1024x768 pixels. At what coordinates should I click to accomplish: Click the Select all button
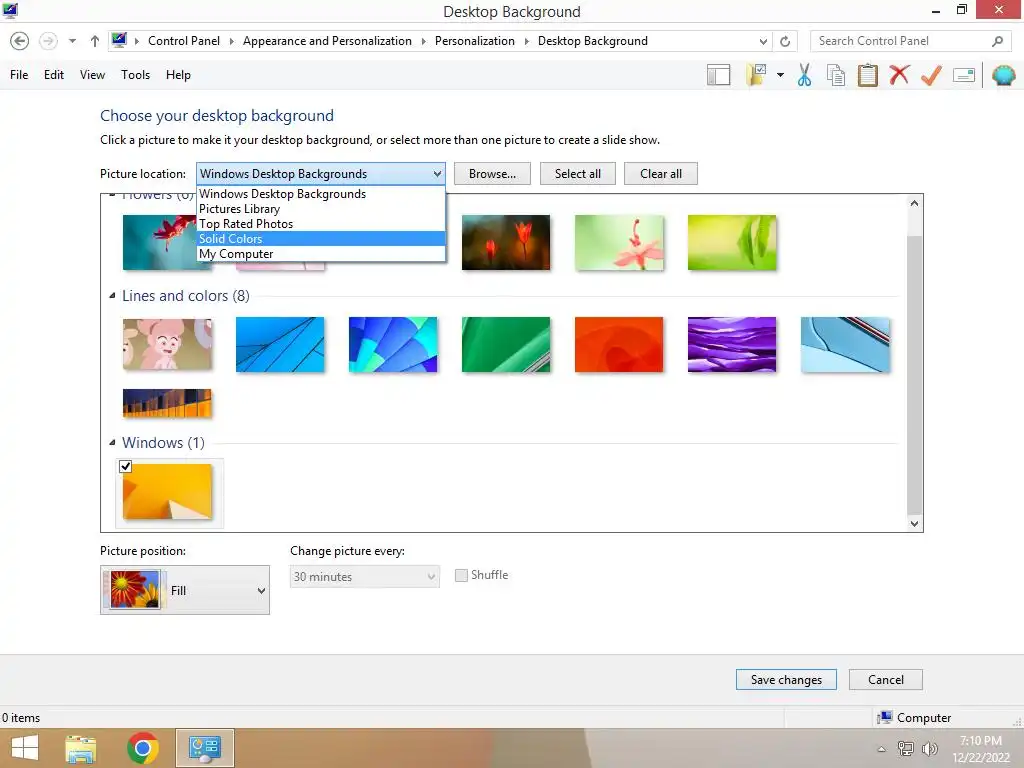(578, 174)
